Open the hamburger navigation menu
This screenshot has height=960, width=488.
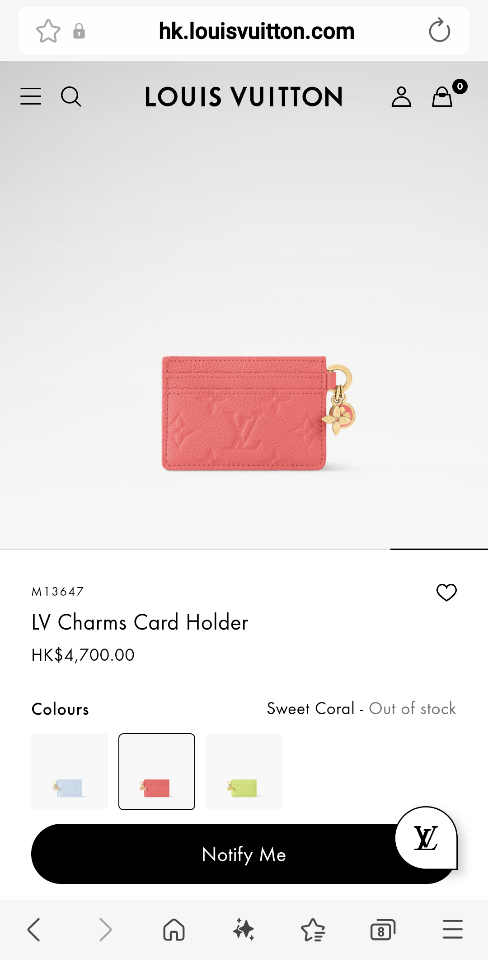31,97
